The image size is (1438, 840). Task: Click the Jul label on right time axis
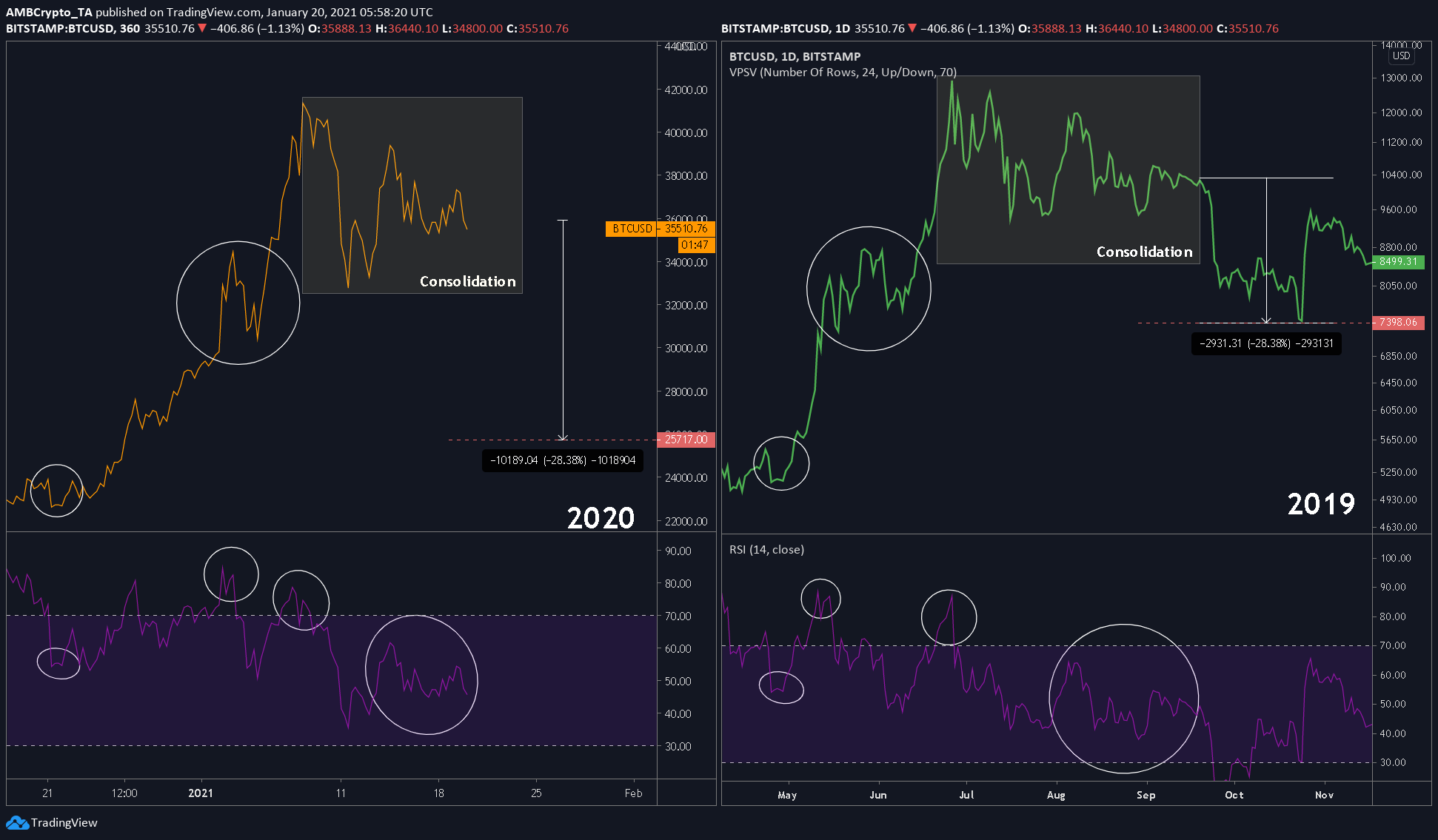966,795
